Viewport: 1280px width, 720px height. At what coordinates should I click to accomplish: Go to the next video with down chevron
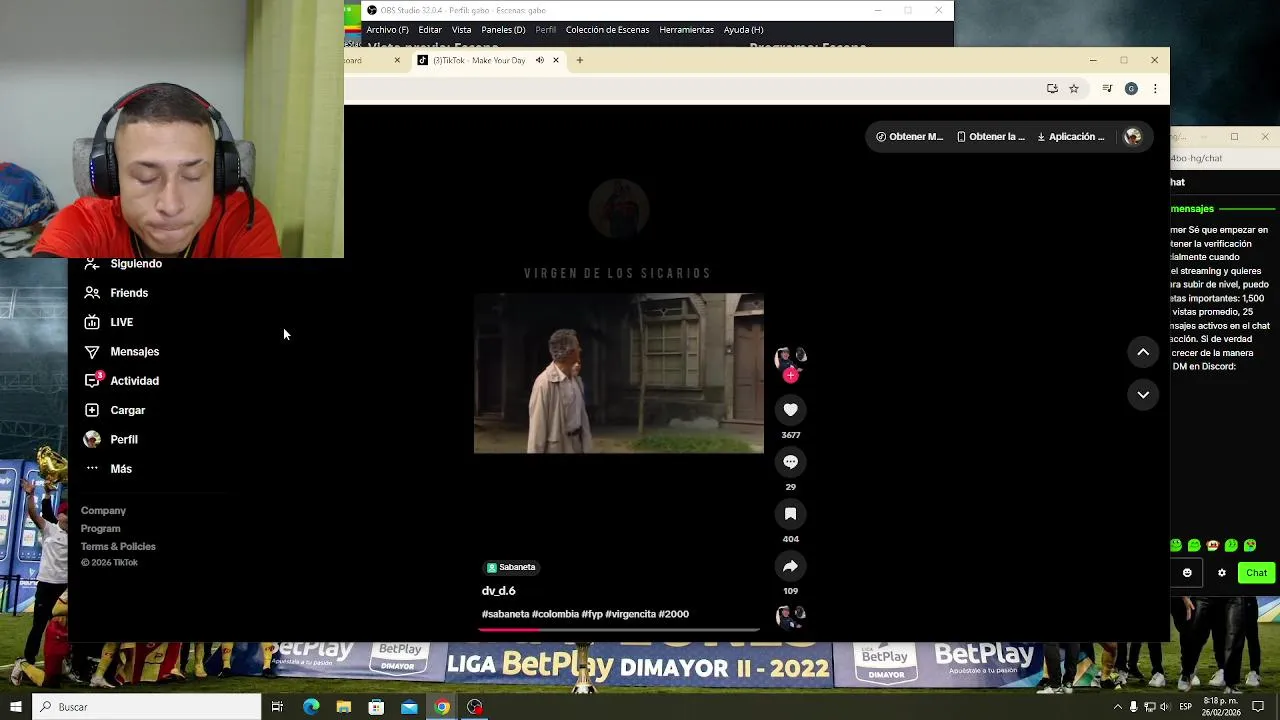point(1143,395)
